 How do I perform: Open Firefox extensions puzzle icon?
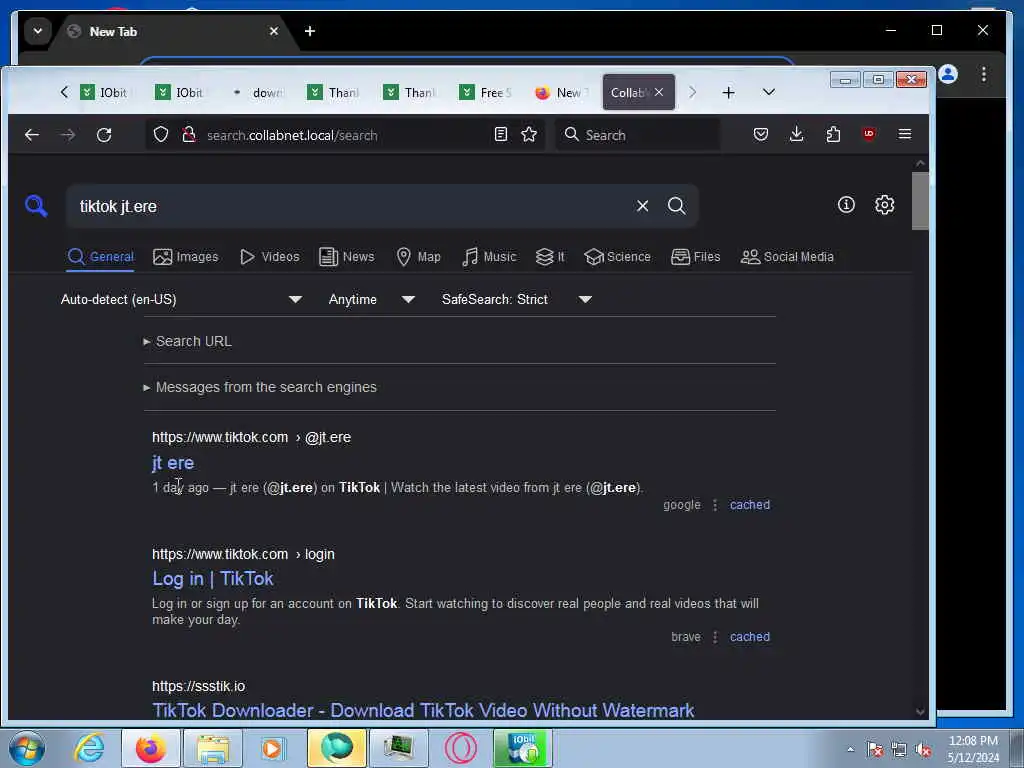point(833,135)
